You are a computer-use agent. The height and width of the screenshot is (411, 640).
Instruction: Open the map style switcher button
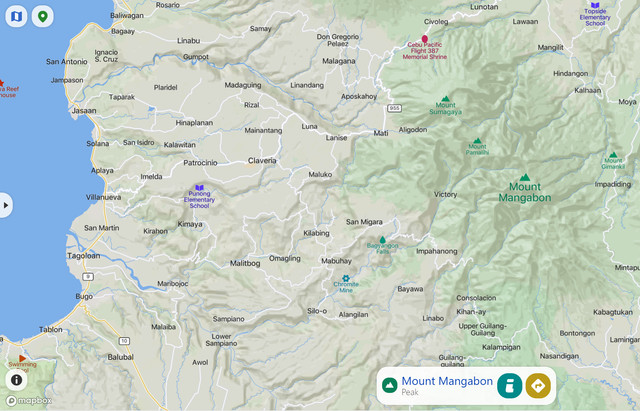tap(16, 16)
